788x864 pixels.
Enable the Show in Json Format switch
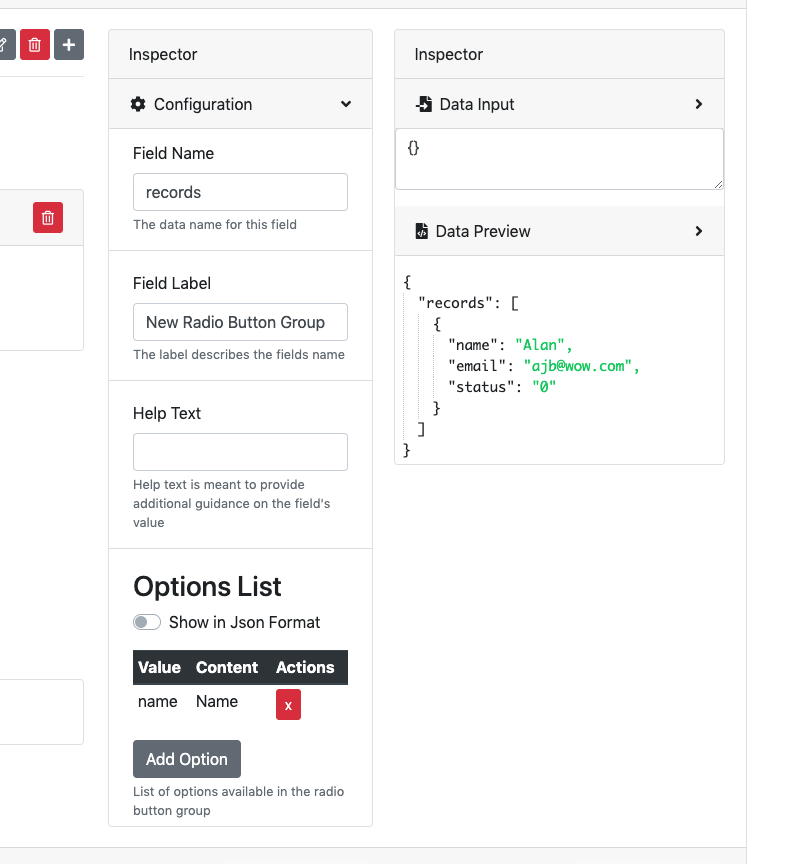click(x=146, y=621)
